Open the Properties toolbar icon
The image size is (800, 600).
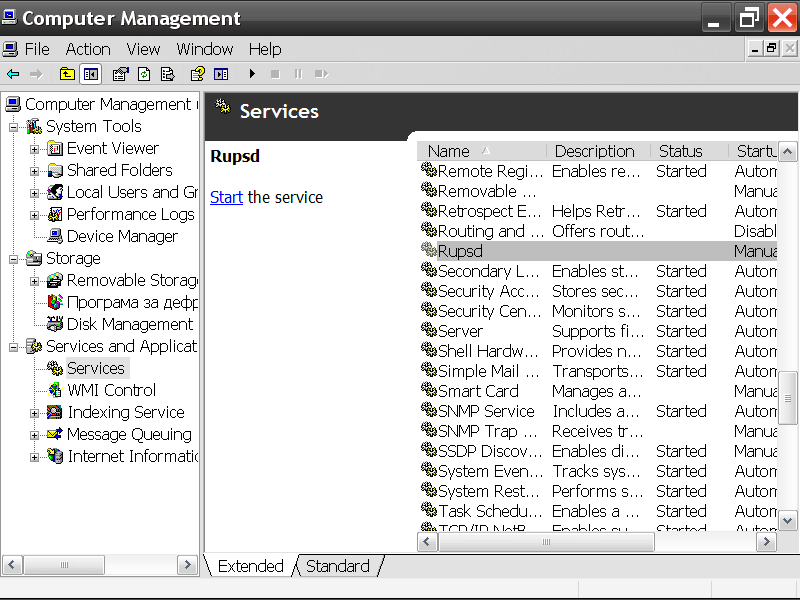click(x=120, y=74)
